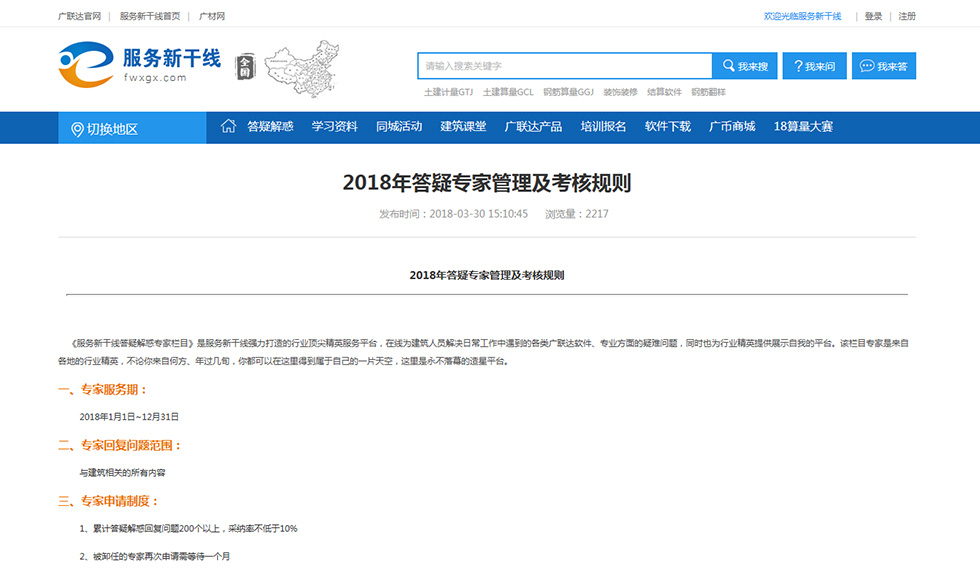Click the 广联达官网 top link

[x=79, y=17]
